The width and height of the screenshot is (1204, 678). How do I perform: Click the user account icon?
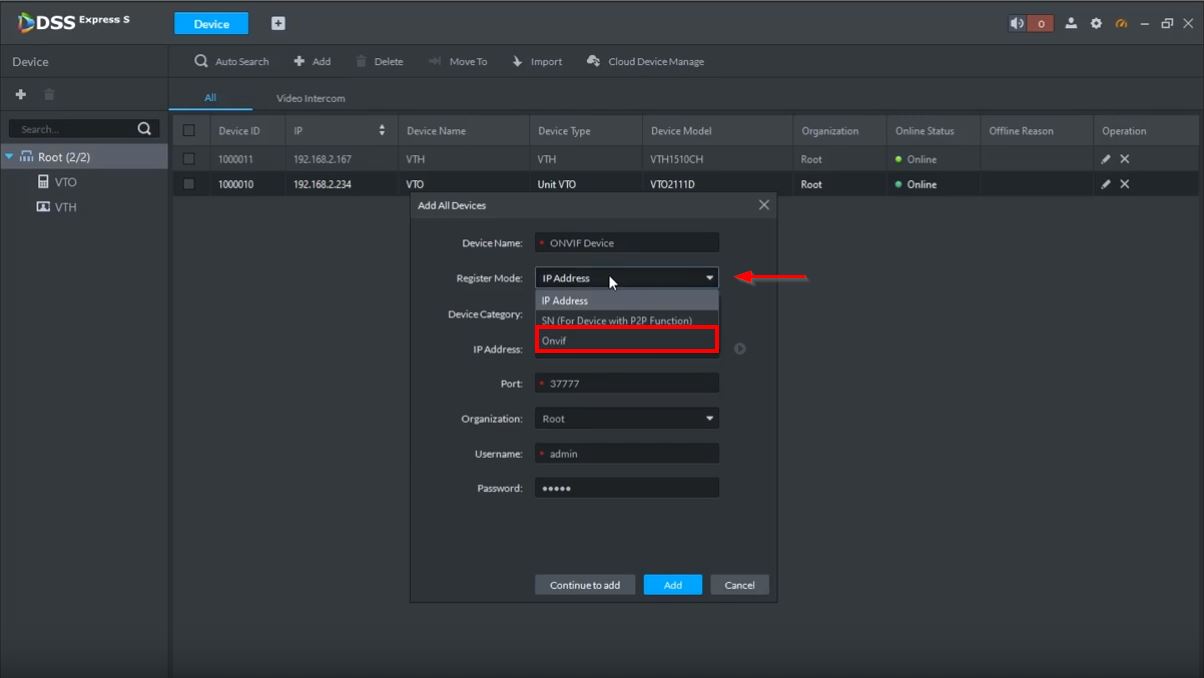point(1071,23)
